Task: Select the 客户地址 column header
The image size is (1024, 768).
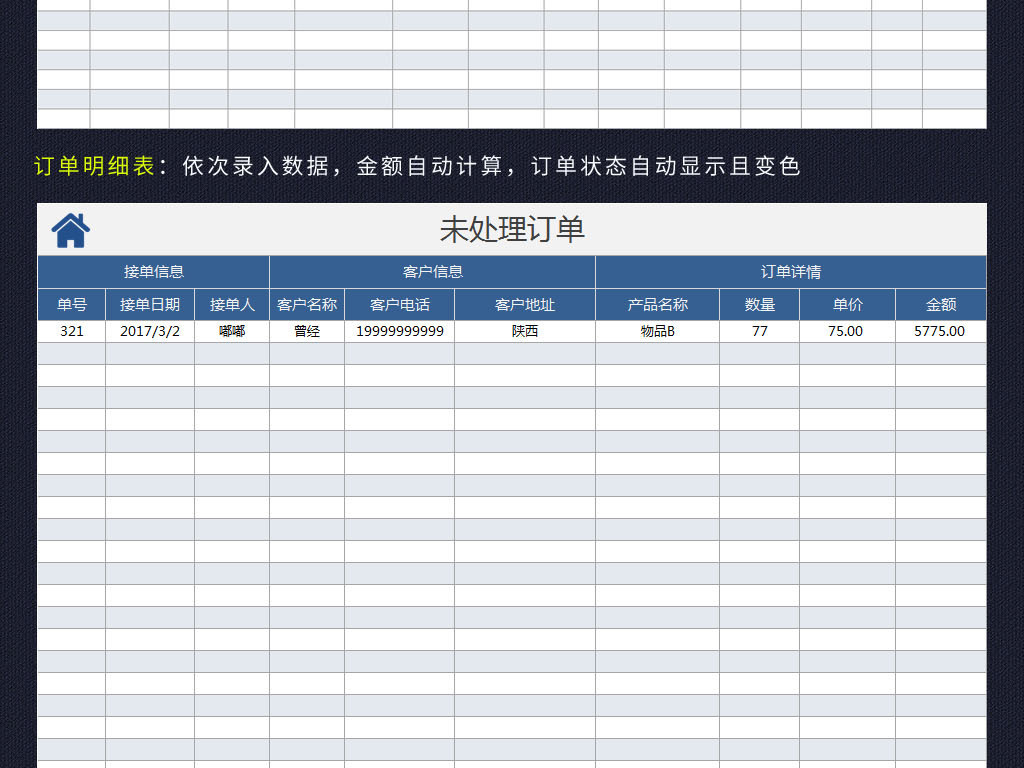Action: (525, 305)
